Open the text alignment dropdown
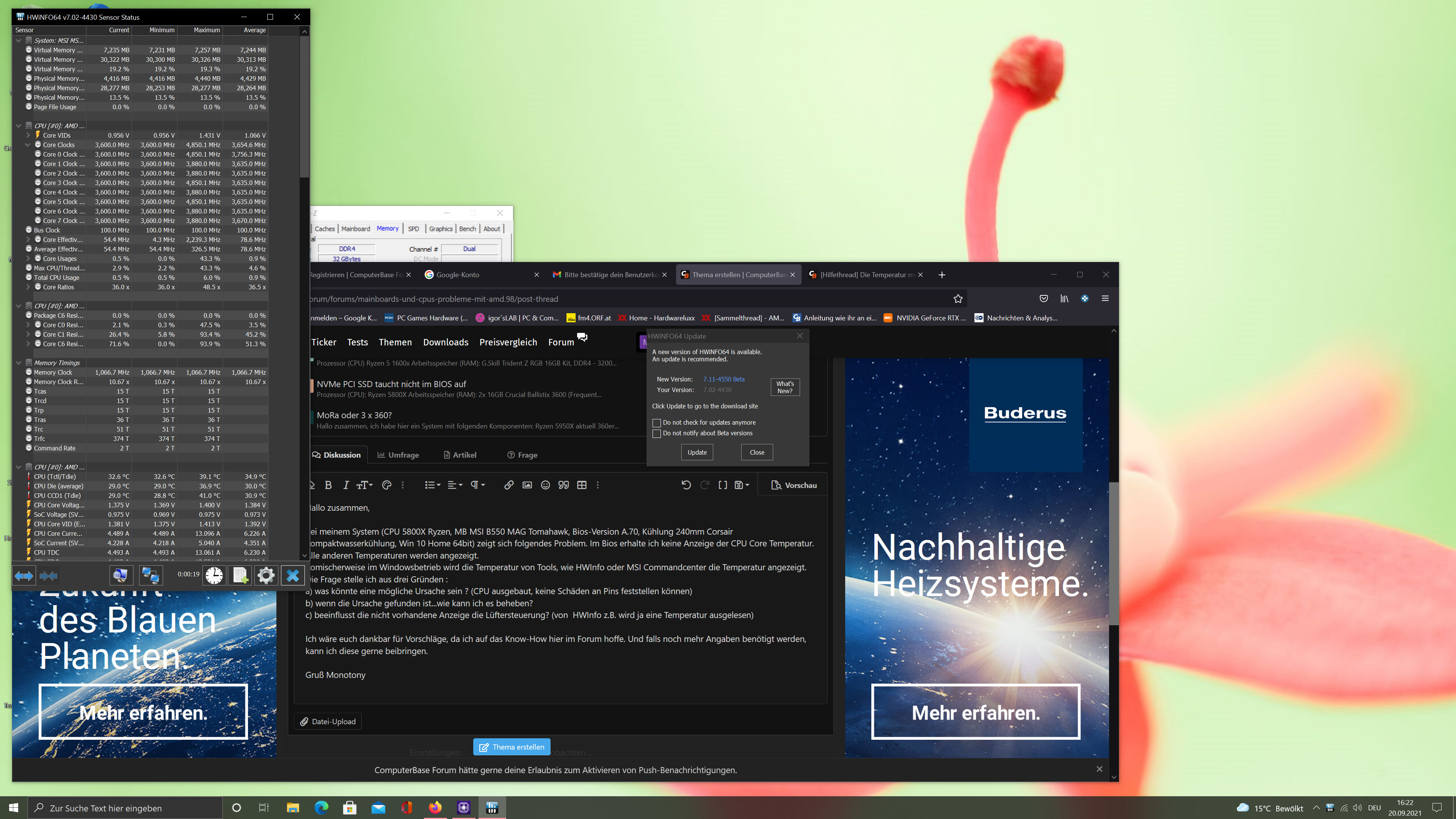1456x819 pixels. (x=455, y=485)
